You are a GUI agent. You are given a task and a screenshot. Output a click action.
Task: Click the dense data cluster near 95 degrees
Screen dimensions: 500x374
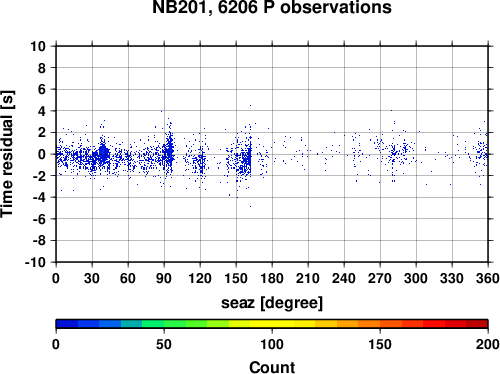(170, 152)
